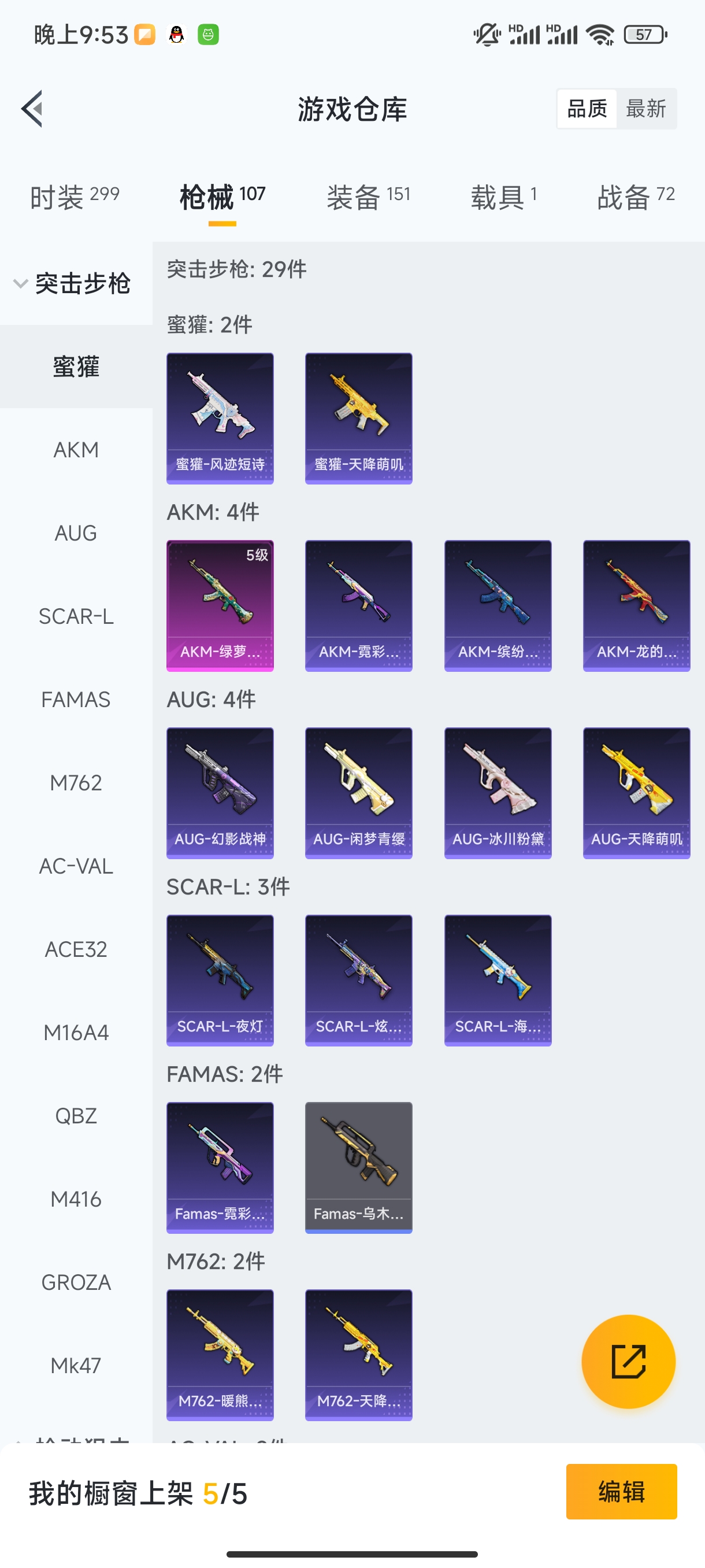This screenshot has height=1568, width=705.
Task: Select SCAR-L in the weapon sidebar
Action: (x=76, y=616)
